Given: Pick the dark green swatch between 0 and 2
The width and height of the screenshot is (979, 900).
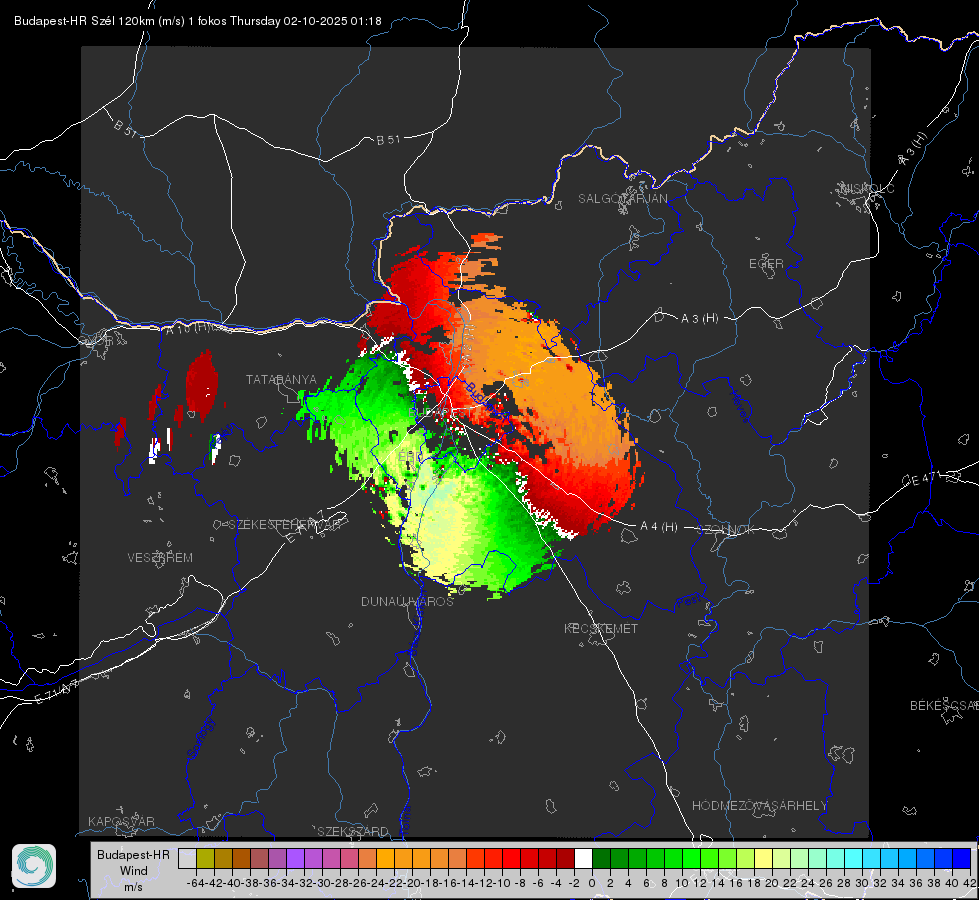Looking at the screenshot, I should pyautogui.click(x=601, y=858).
